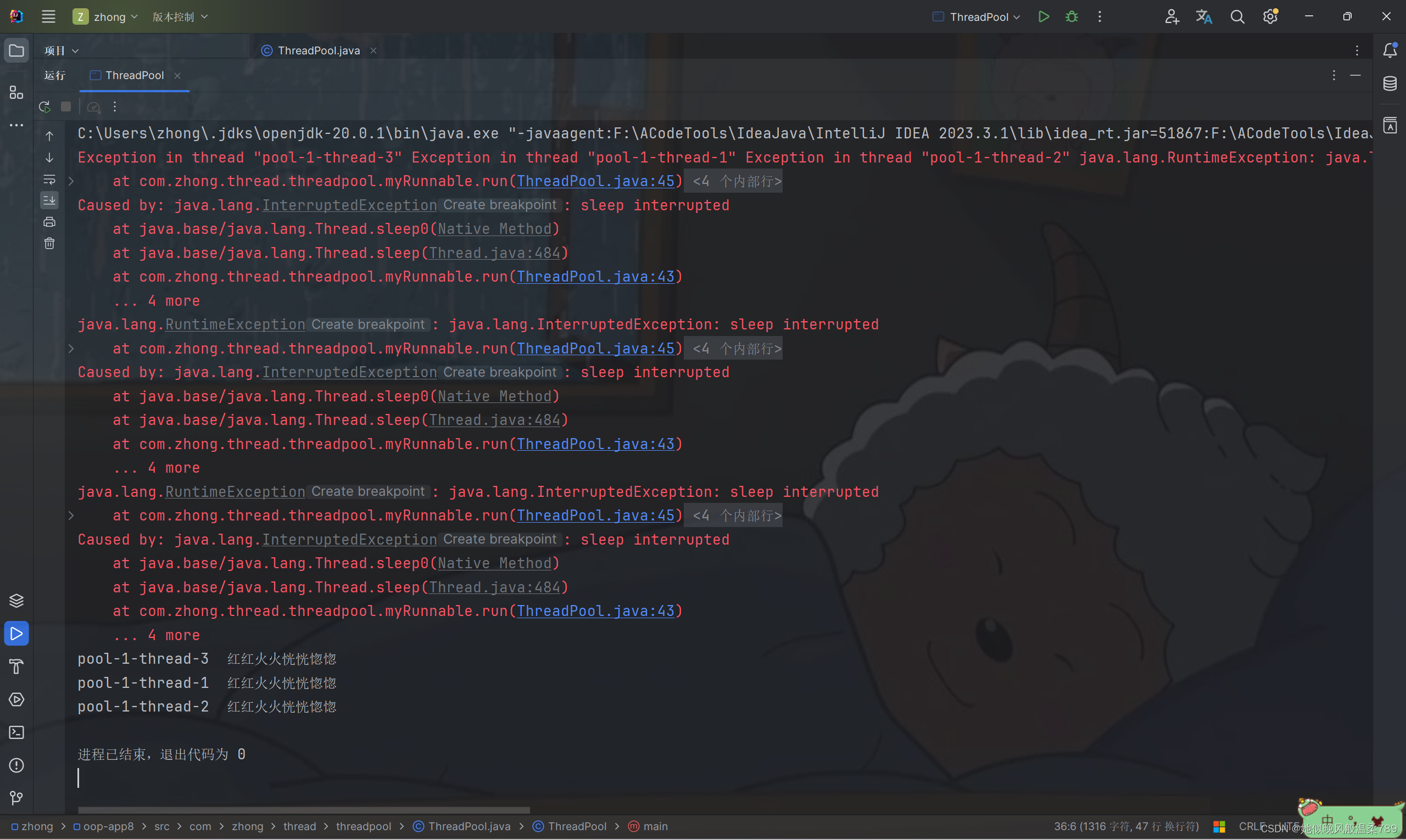Toggle the Run tool window button
Screen dimensions: 1406x840
[x=16, y=634]
